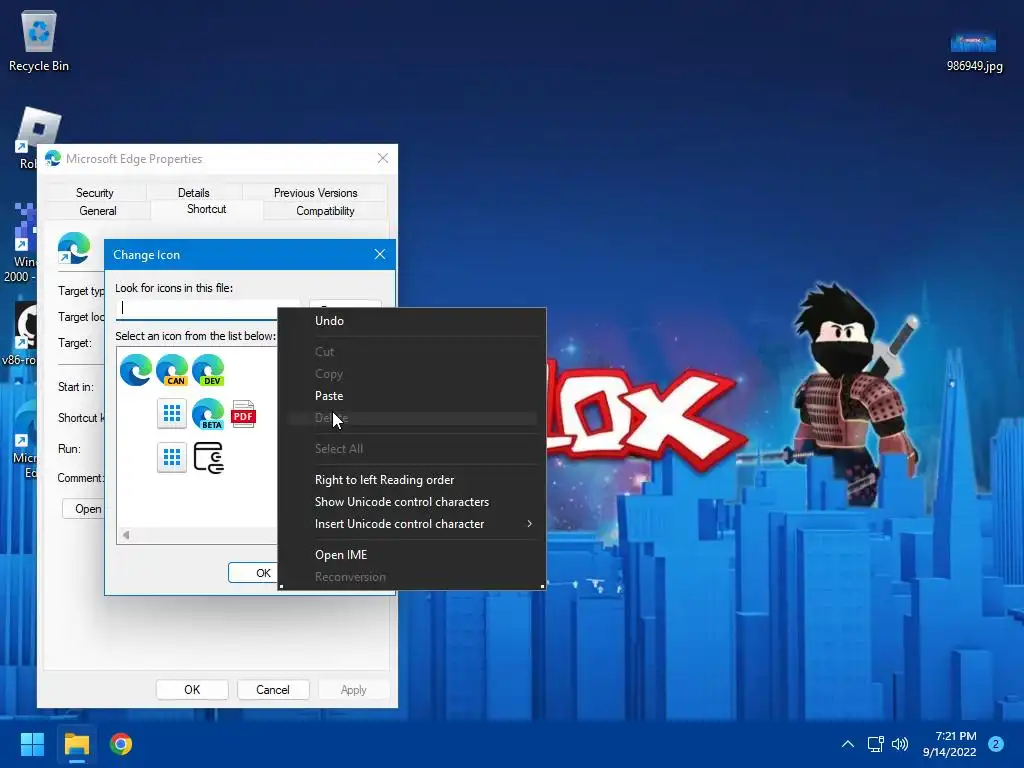The width and height of the screenshot is (1024, 768).
Task: Open the volume control in tray
Action: [900, 744]
